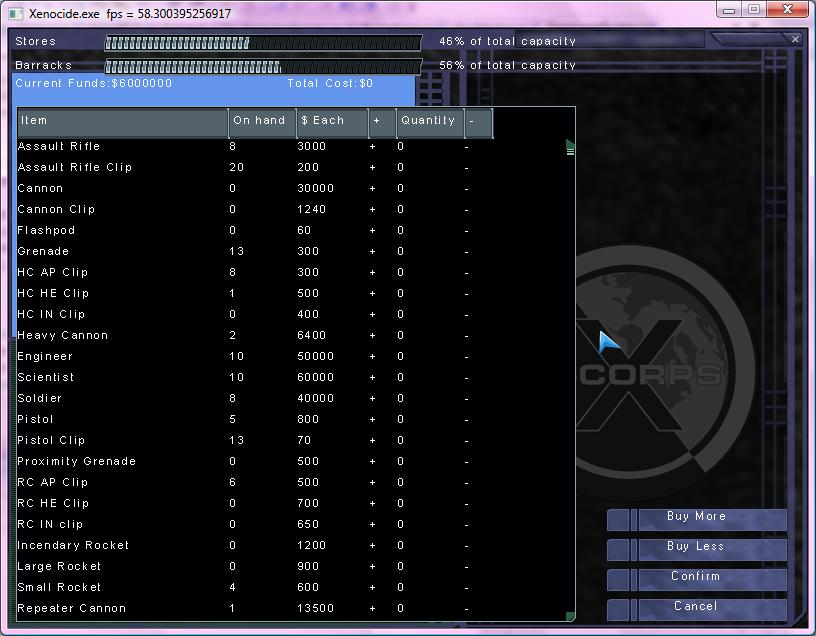The height and width of the screenshot is (636, 816).
Task: Minimize the Xenocide window
Action: click(x=729, y=9)
